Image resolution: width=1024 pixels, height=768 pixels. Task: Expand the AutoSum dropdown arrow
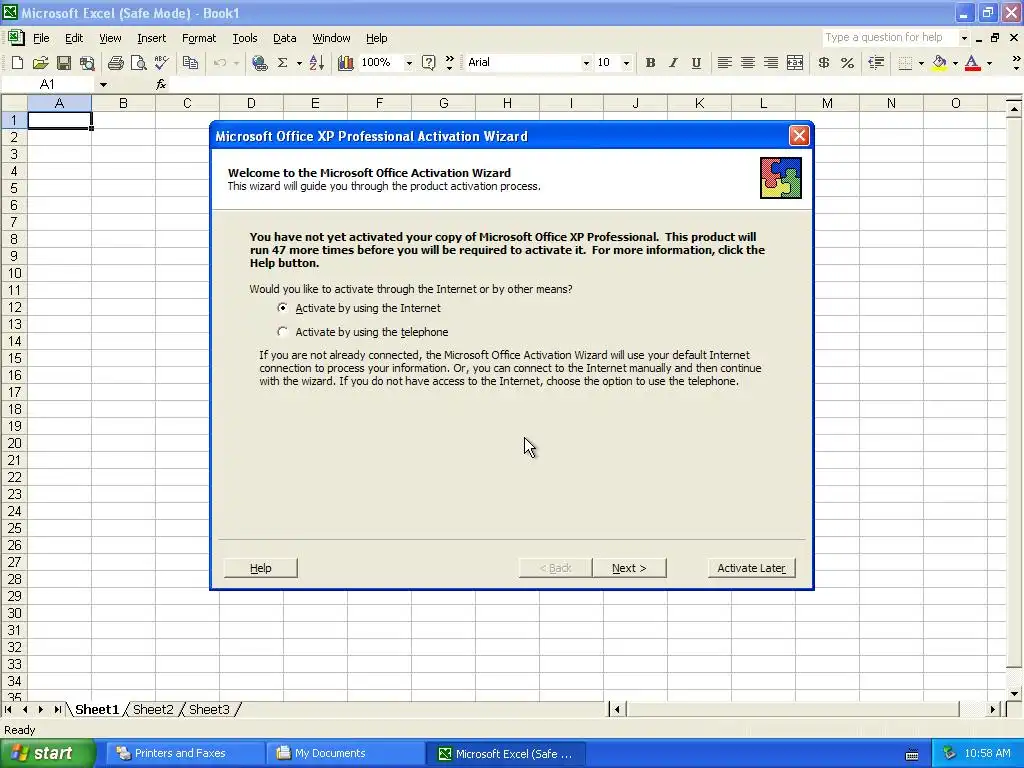point(299,63)
